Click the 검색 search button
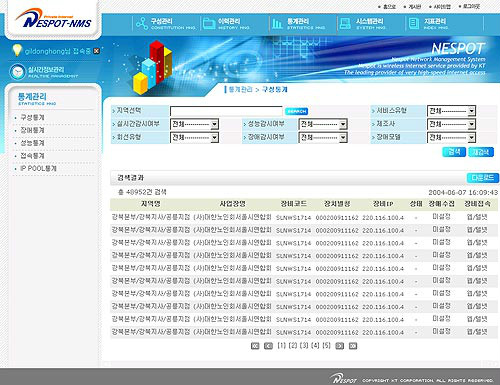500x385 pixels. pos(454,152)
